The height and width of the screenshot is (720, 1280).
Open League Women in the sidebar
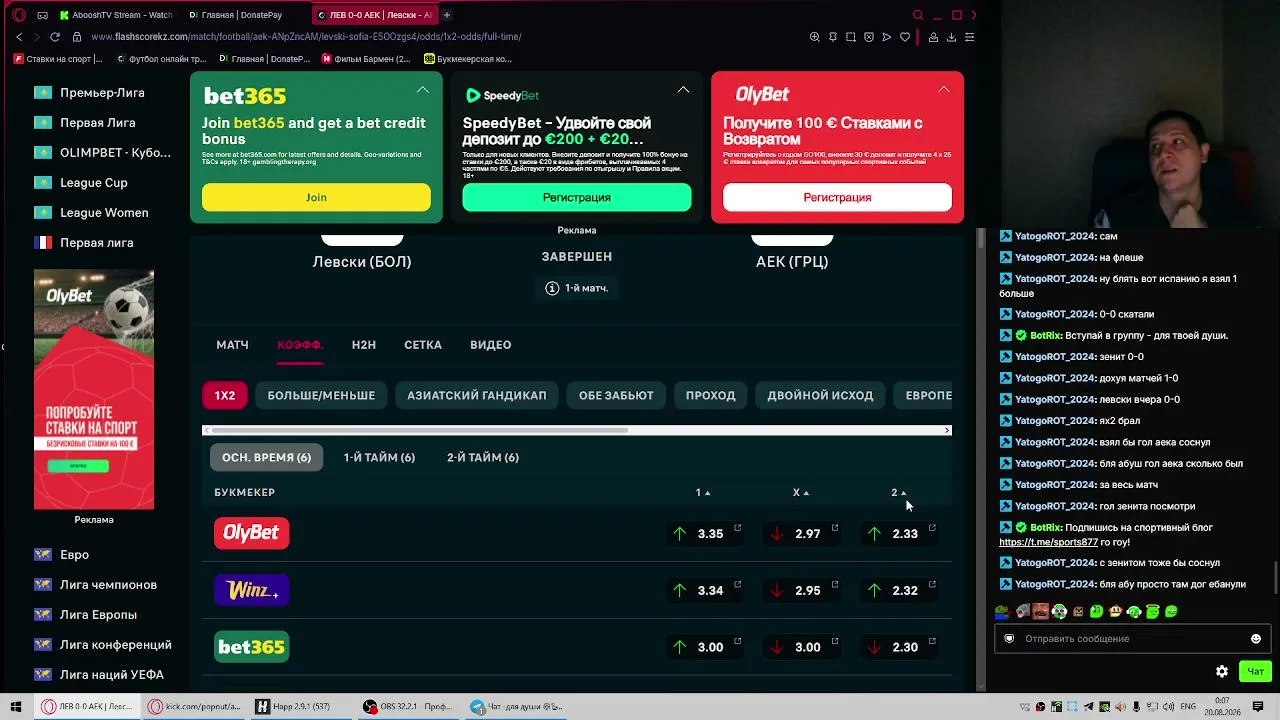104,213
